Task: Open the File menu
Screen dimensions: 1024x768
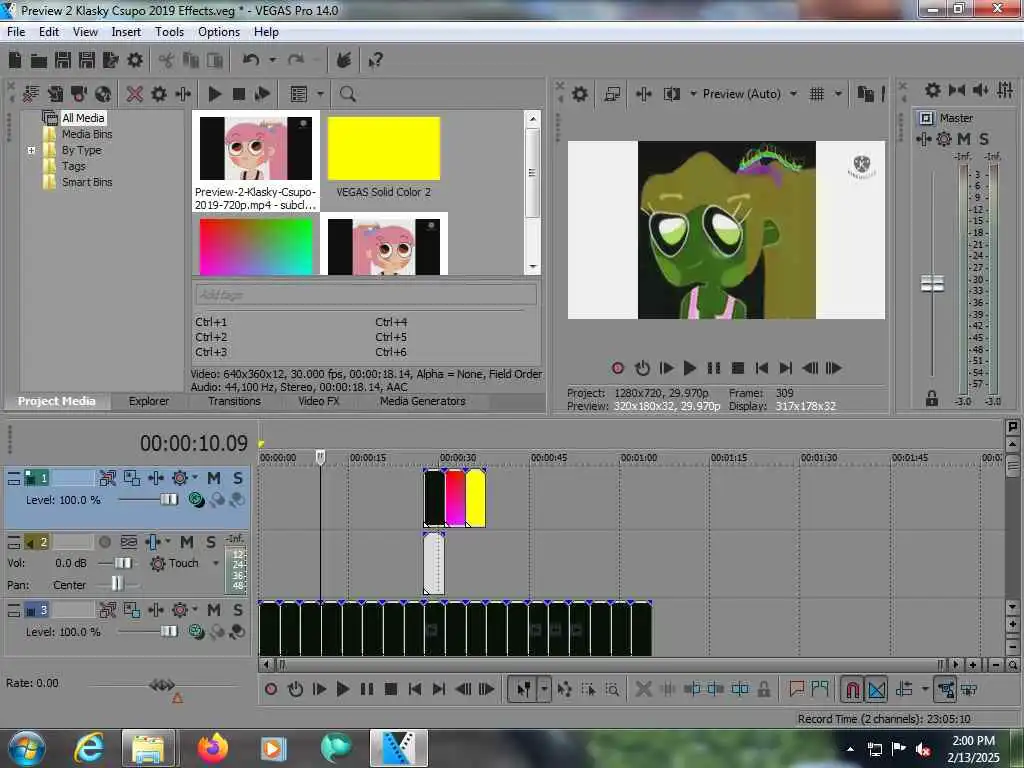Action: (16, 31)
